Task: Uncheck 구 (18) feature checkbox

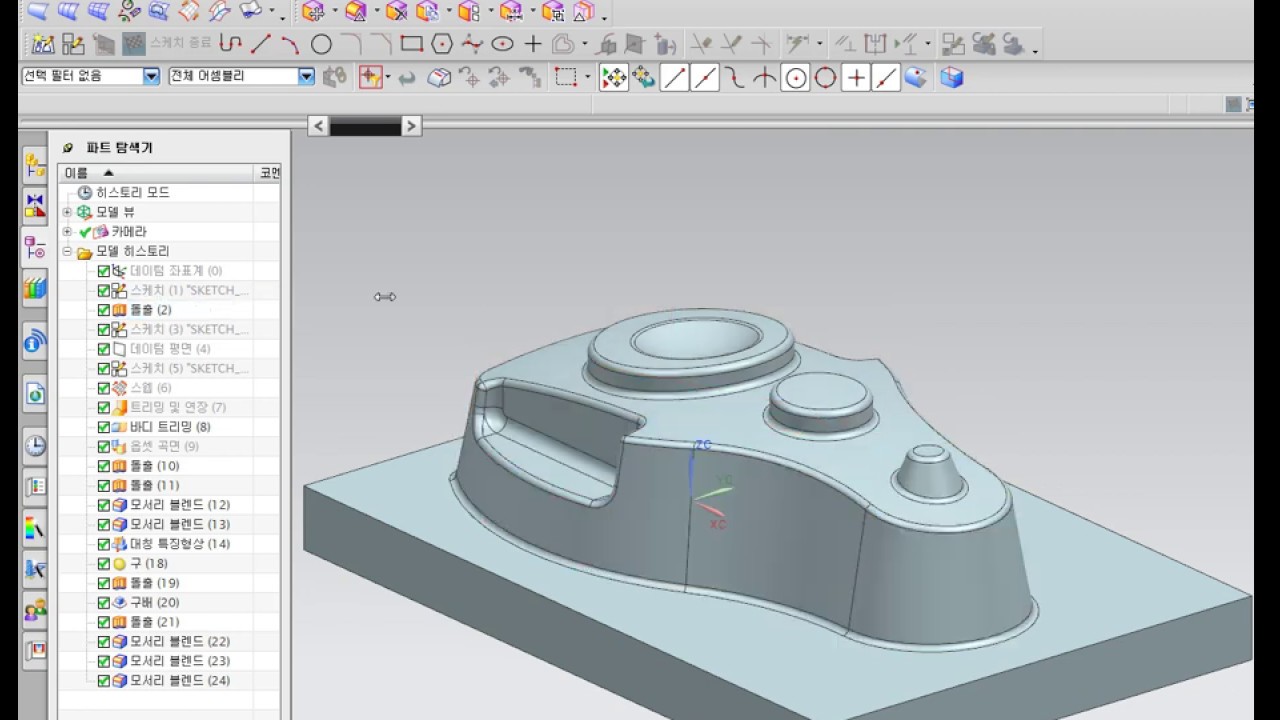Action: pos(104,564)
